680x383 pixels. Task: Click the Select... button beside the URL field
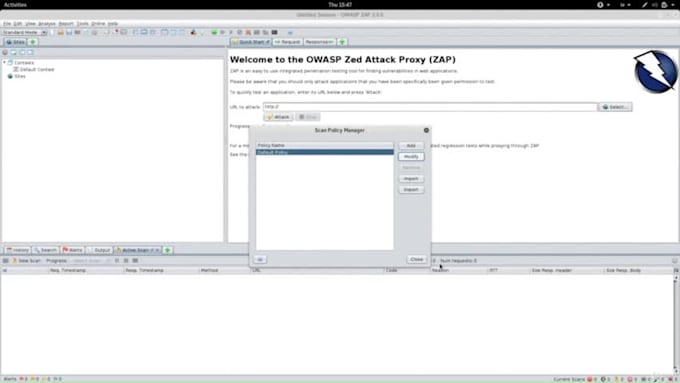click(615, 107)
